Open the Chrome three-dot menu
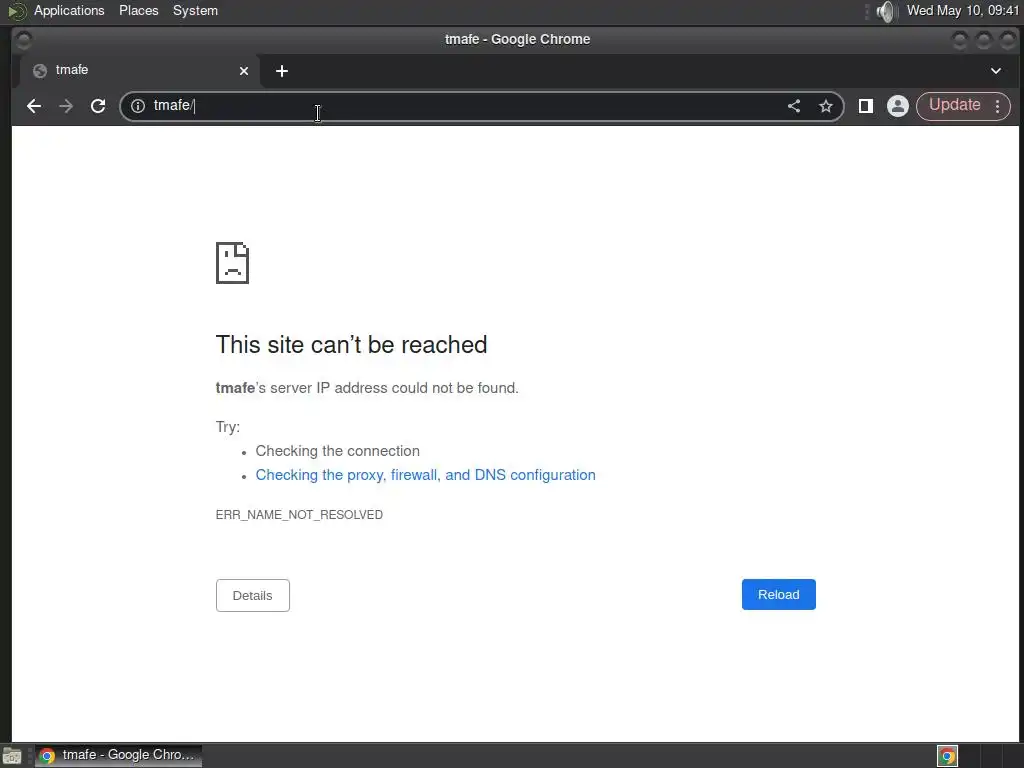Image resolution: width=1024 pixels, height=768 pixels. pyautogui.click(x=997, y=106)
